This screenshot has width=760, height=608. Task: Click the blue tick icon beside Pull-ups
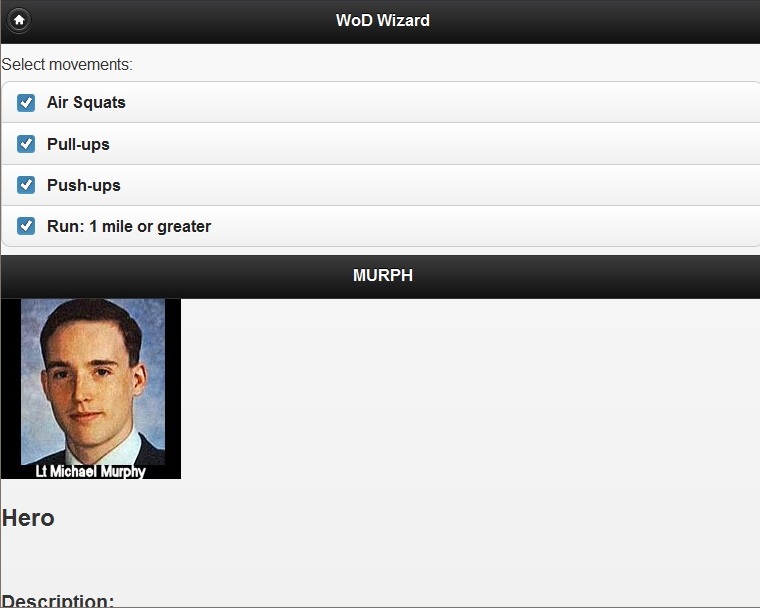coord(26,144)
